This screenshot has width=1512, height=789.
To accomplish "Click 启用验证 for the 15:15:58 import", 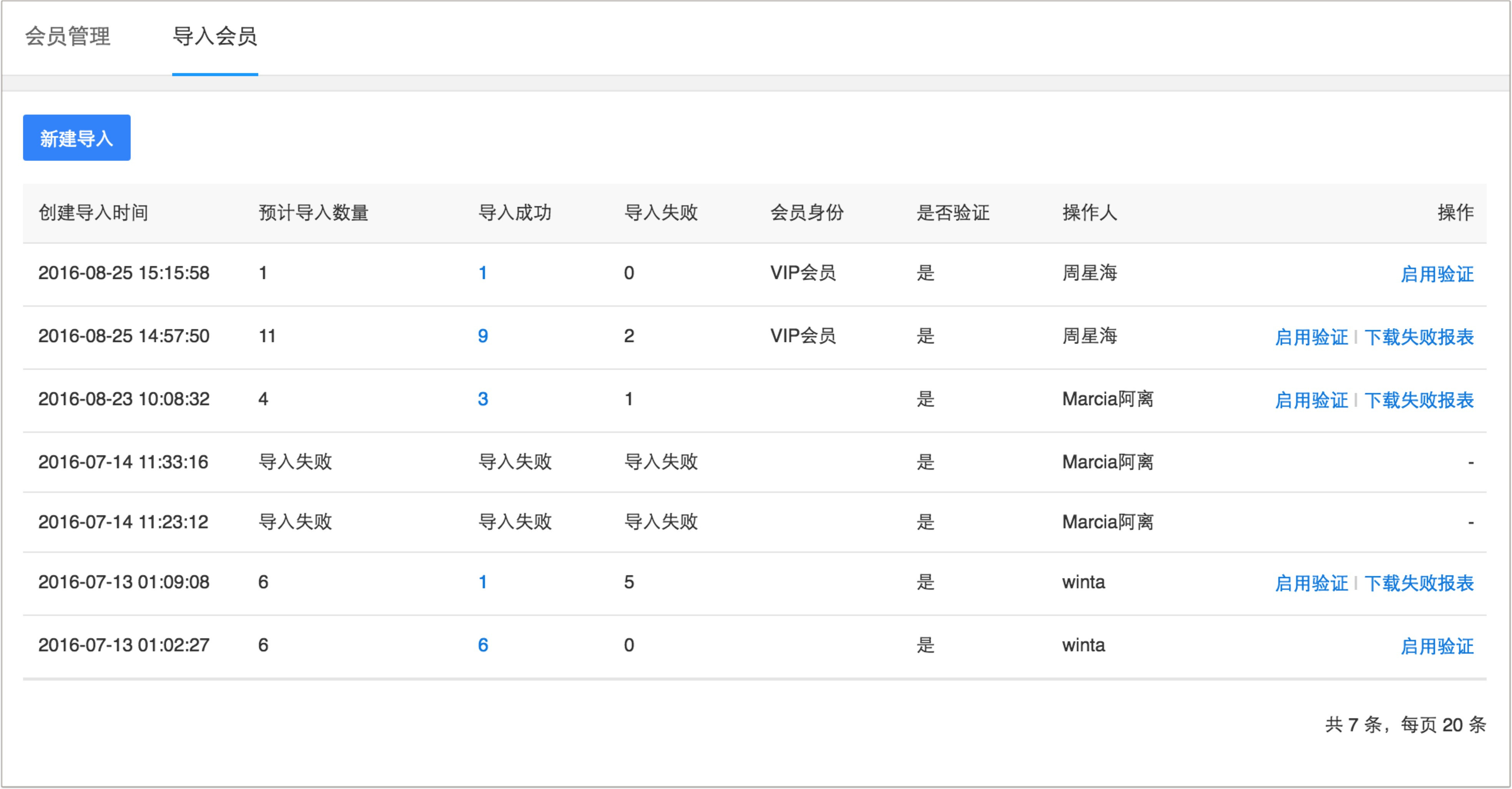I will tap(1437, 274).
